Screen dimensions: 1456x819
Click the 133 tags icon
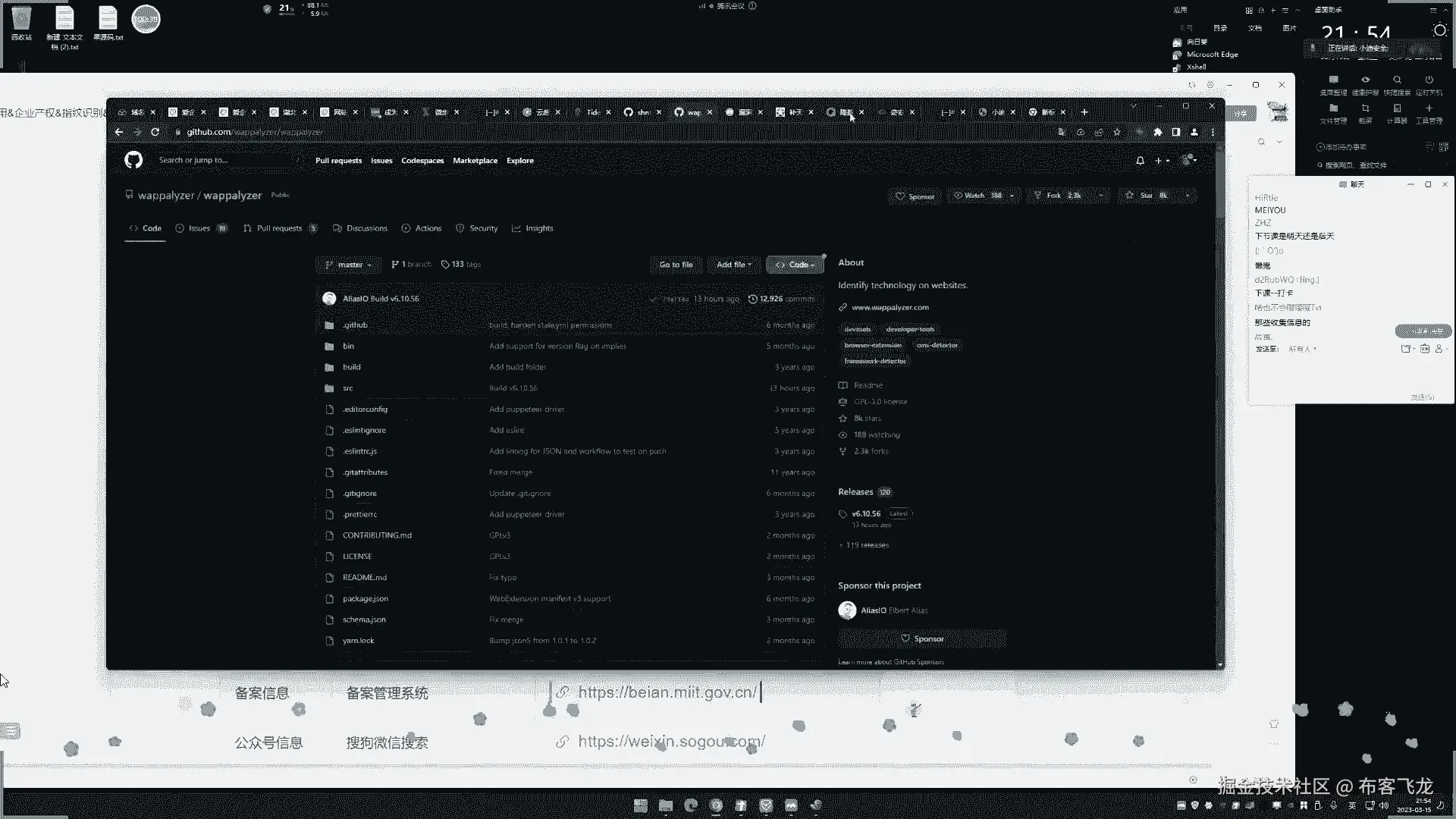pyautogui.click(x=445, y=265)
